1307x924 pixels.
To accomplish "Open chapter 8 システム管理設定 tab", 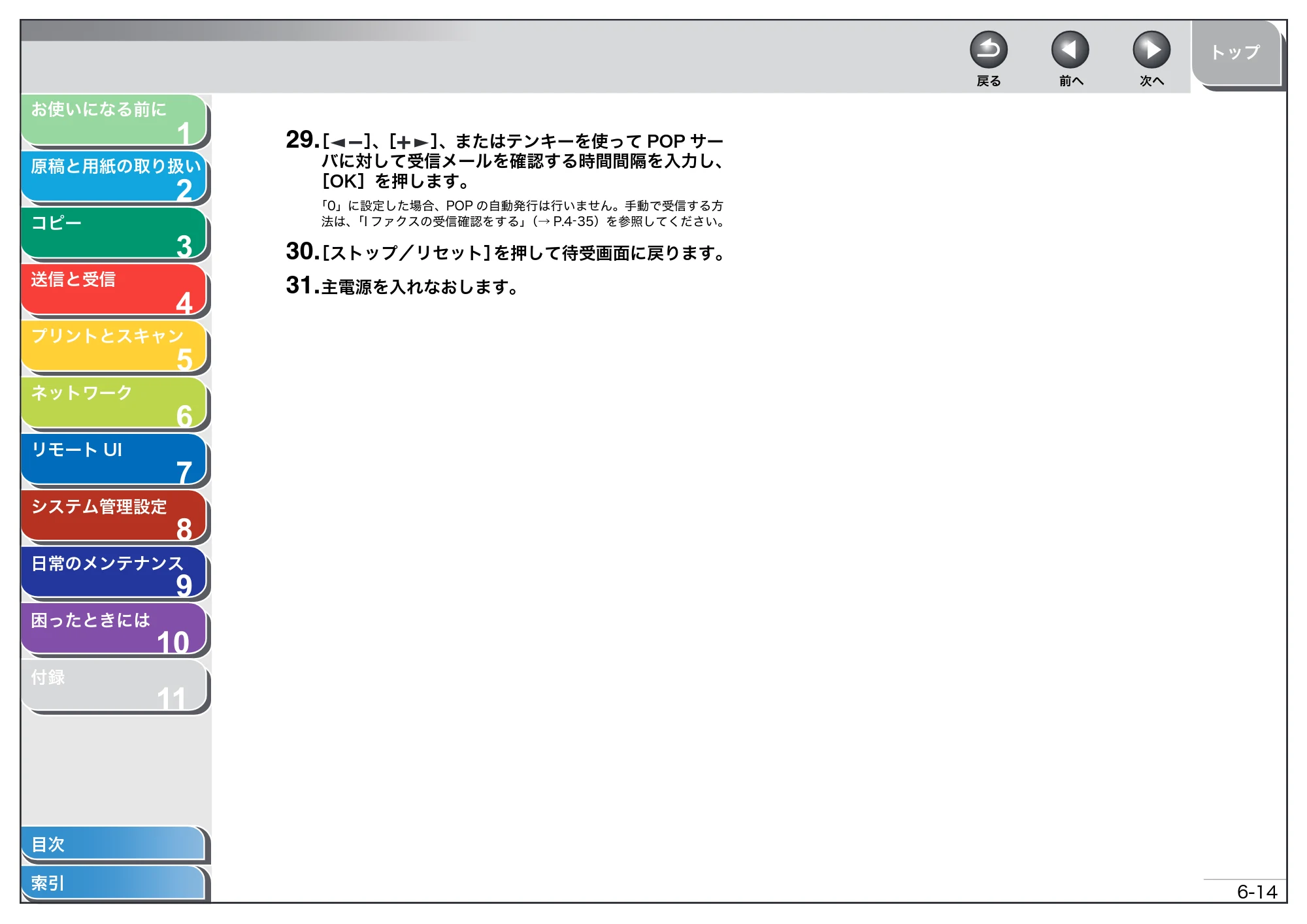I will click(x=114, y=516).
